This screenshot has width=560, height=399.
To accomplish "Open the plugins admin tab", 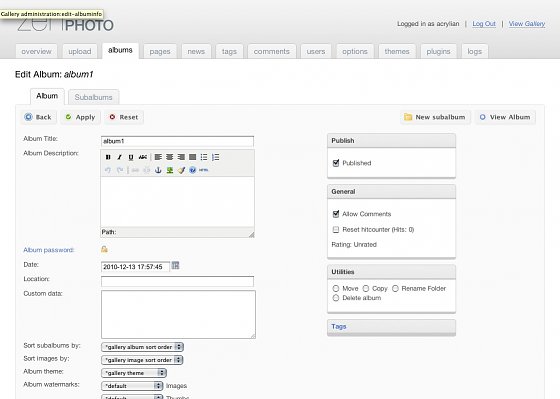I will click(x=438, y=51).
